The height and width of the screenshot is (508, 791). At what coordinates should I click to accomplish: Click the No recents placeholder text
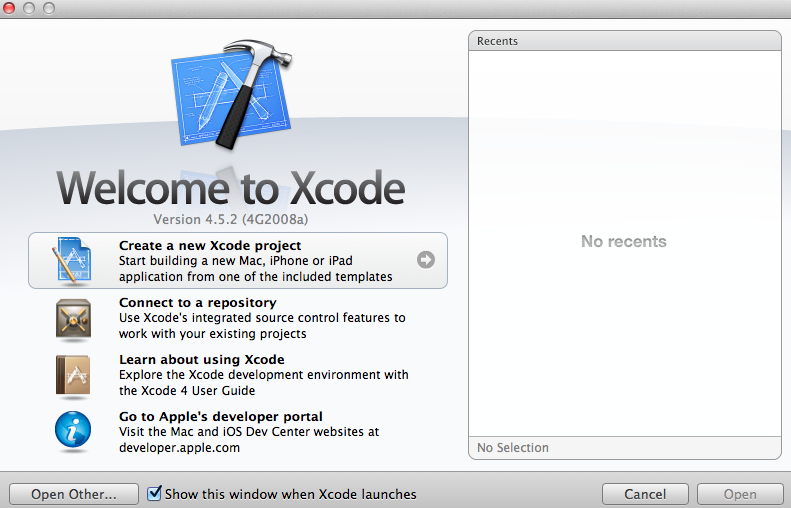[x=624, y=241]
